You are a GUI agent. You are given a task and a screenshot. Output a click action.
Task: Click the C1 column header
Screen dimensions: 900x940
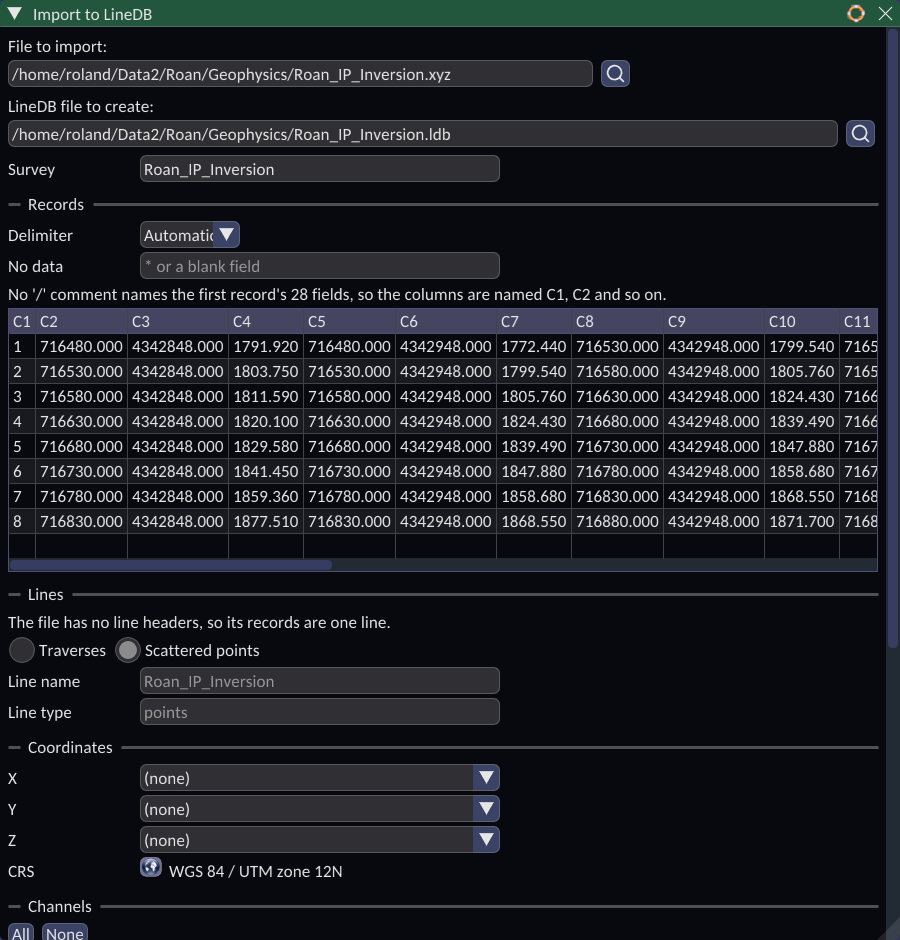click(x=22, y=321)
